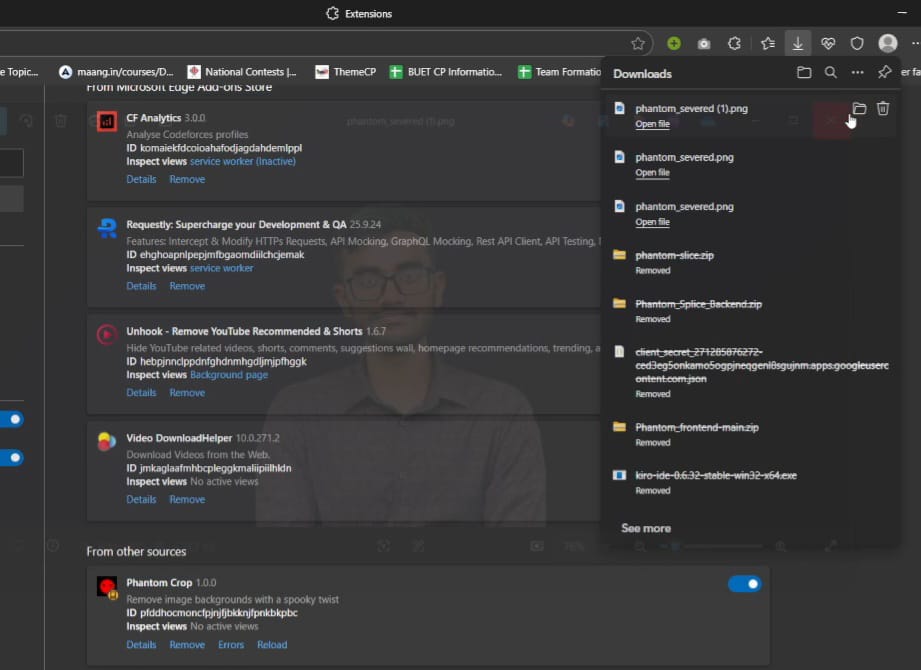Click the Unhook extension icon

pyautogui.click(x=107, y=335)
